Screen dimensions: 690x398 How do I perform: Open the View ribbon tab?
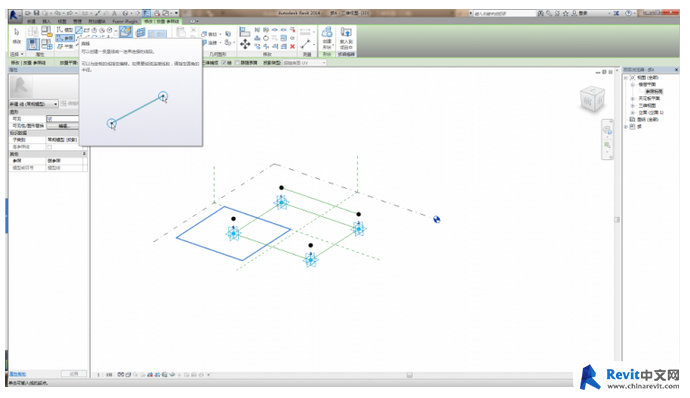point(62,22)
